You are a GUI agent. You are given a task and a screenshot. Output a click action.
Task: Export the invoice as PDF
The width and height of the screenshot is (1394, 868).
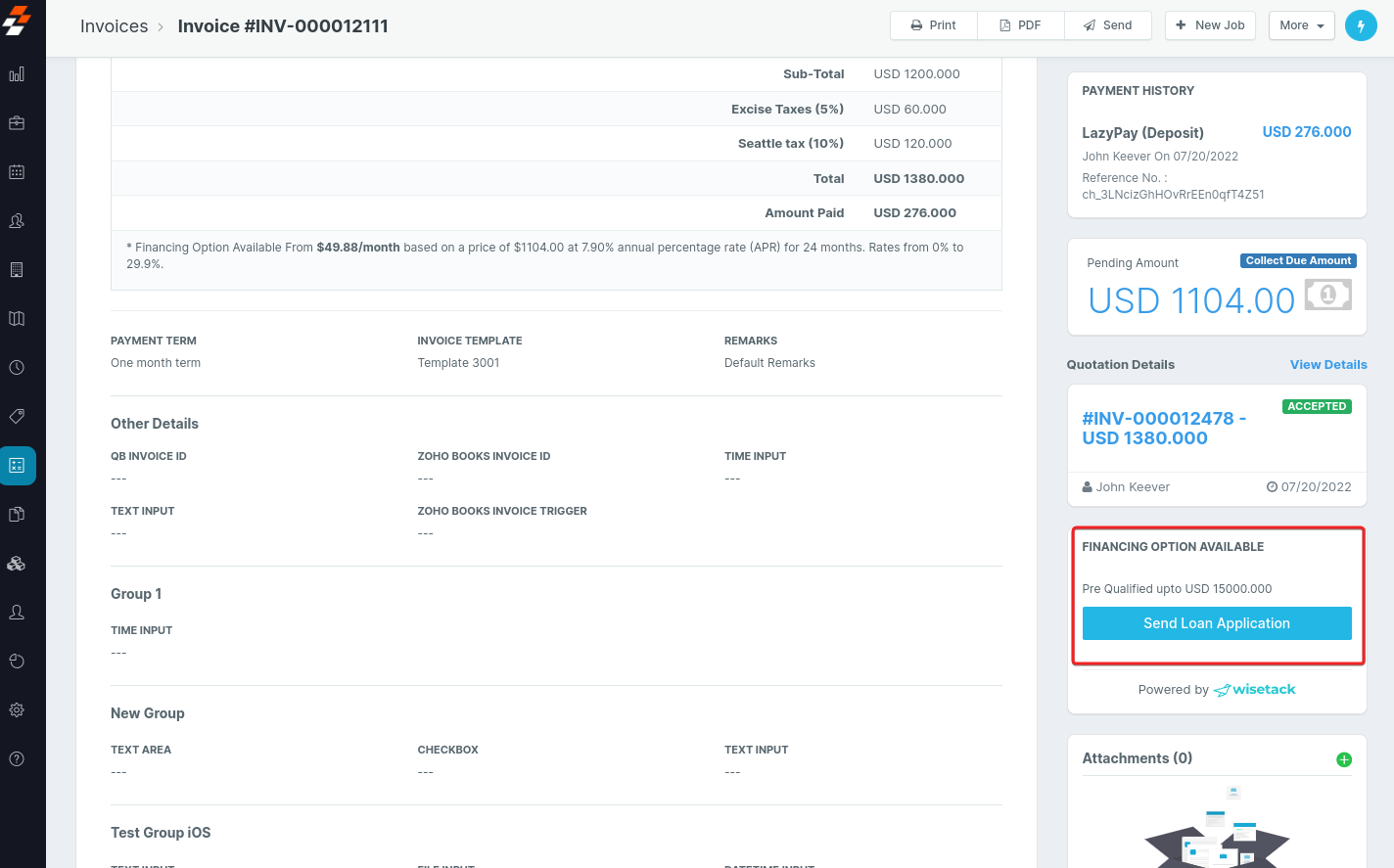1020,25
